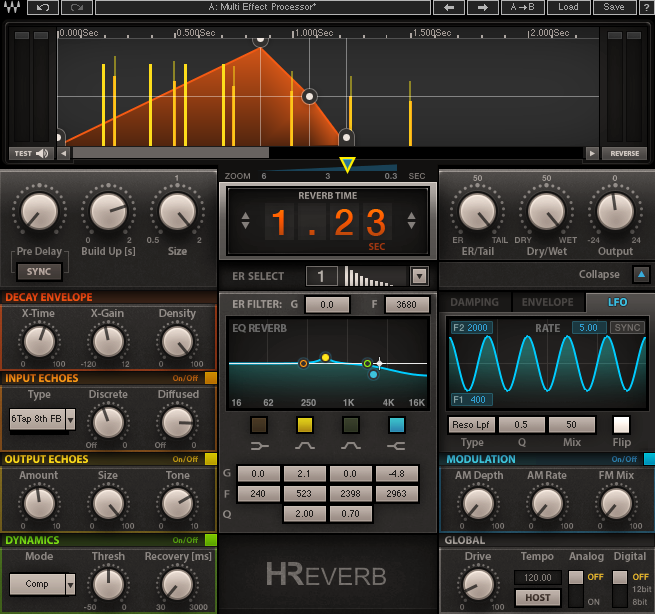Collapse the panel with Collapse arrow
655x614 pixels.
click(641, 274)
